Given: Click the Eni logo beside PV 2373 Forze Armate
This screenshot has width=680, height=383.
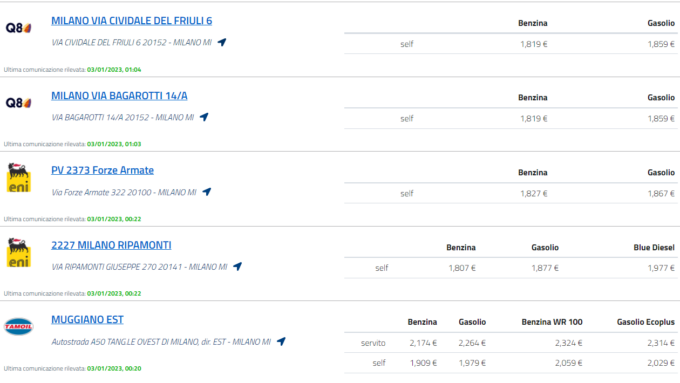Looking at the screenshot, I should 19,177.
